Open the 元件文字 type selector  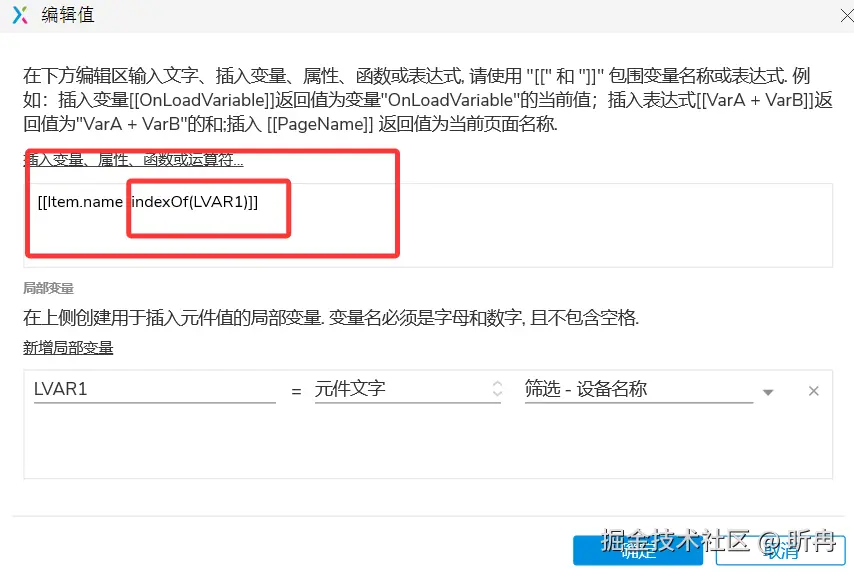[407, 389]
